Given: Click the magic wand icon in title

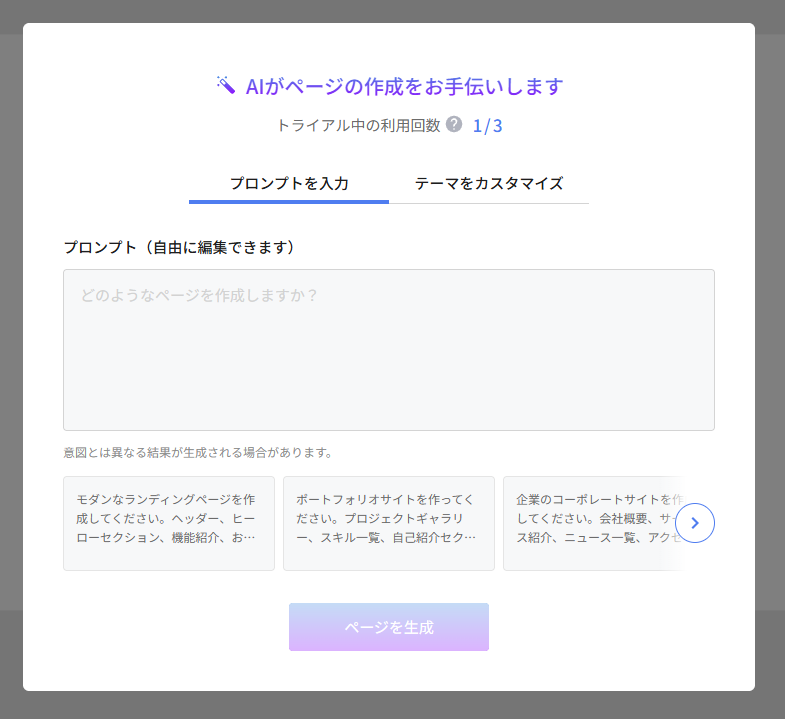Looking at the screenshot, I should [225, 85].
